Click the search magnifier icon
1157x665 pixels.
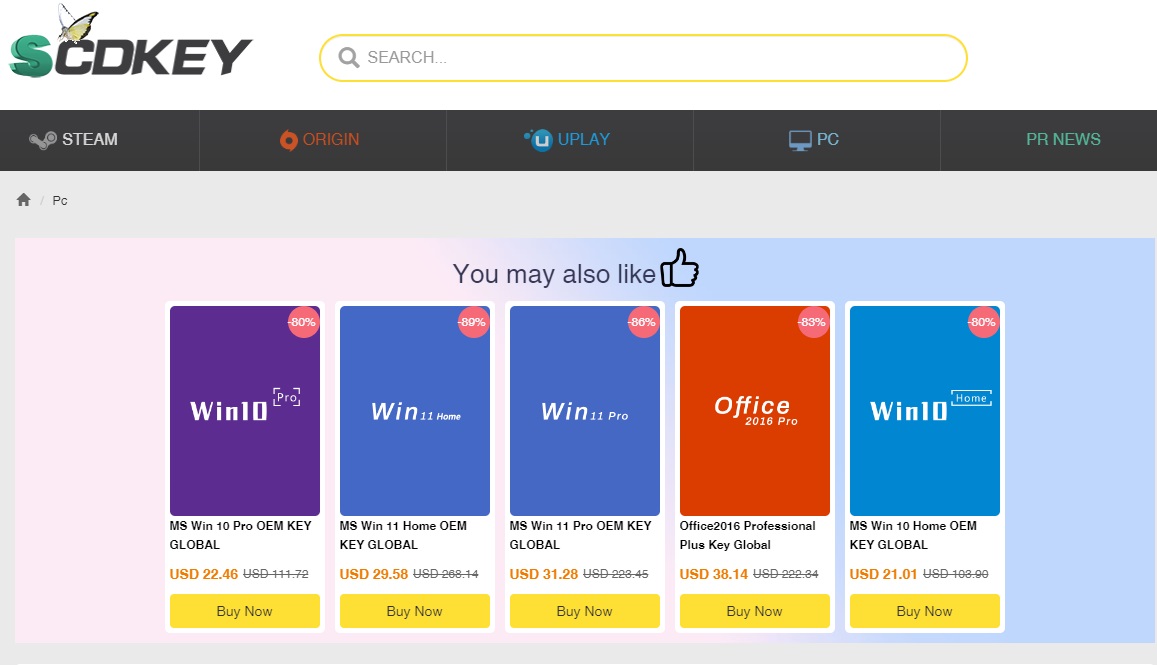[x=348, y=58]
